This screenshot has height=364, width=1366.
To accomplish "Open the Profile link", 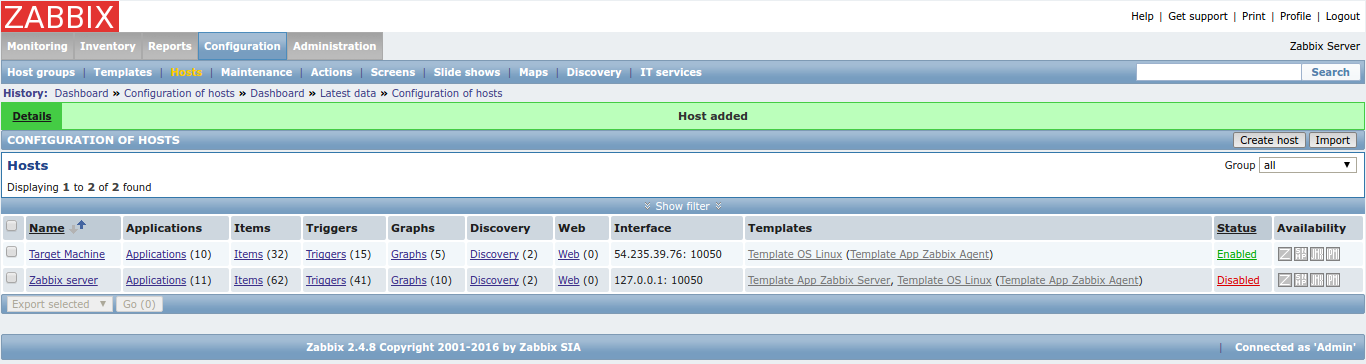I will [1296, 16].
